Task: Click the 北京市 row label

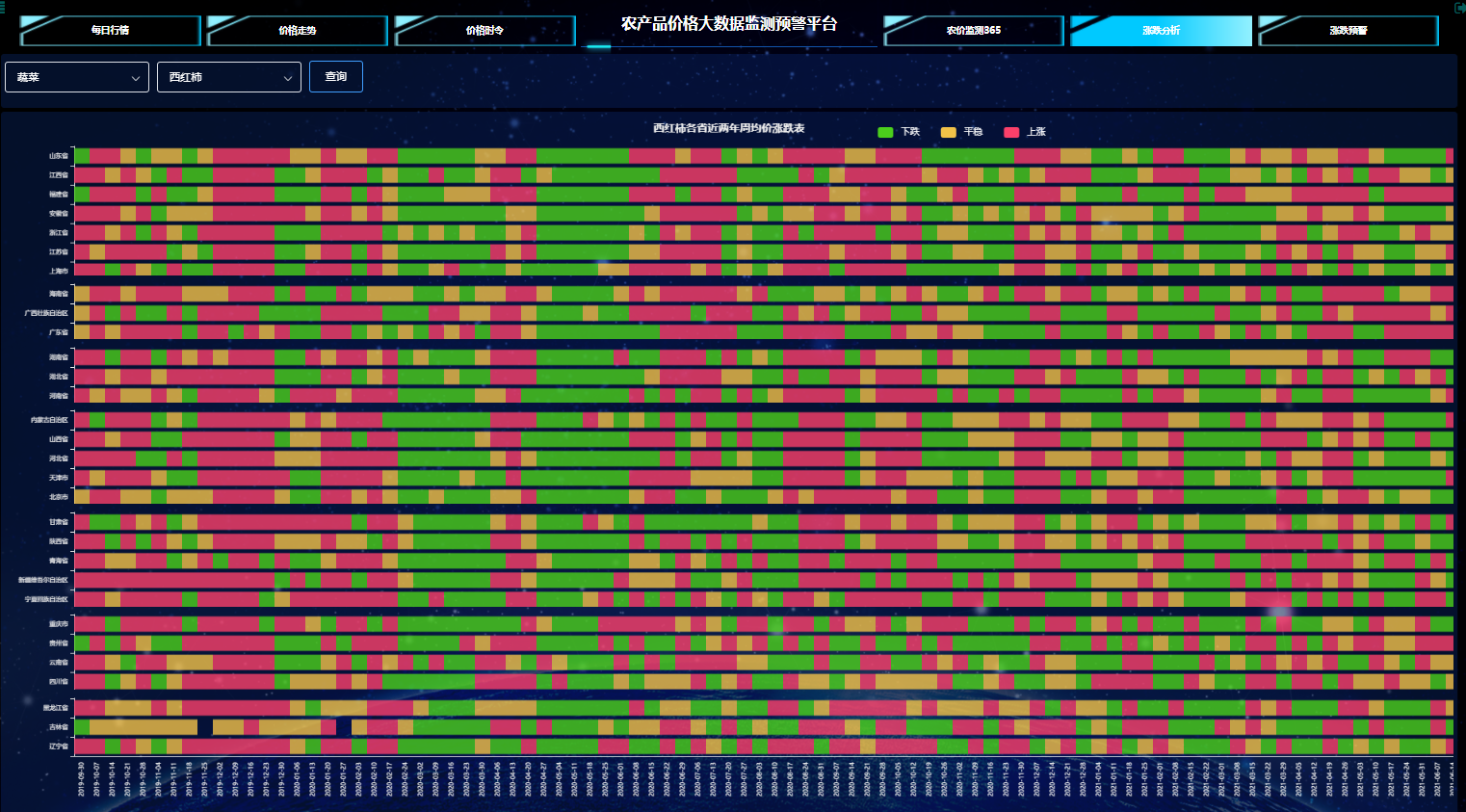Action: tap(59, 497)
